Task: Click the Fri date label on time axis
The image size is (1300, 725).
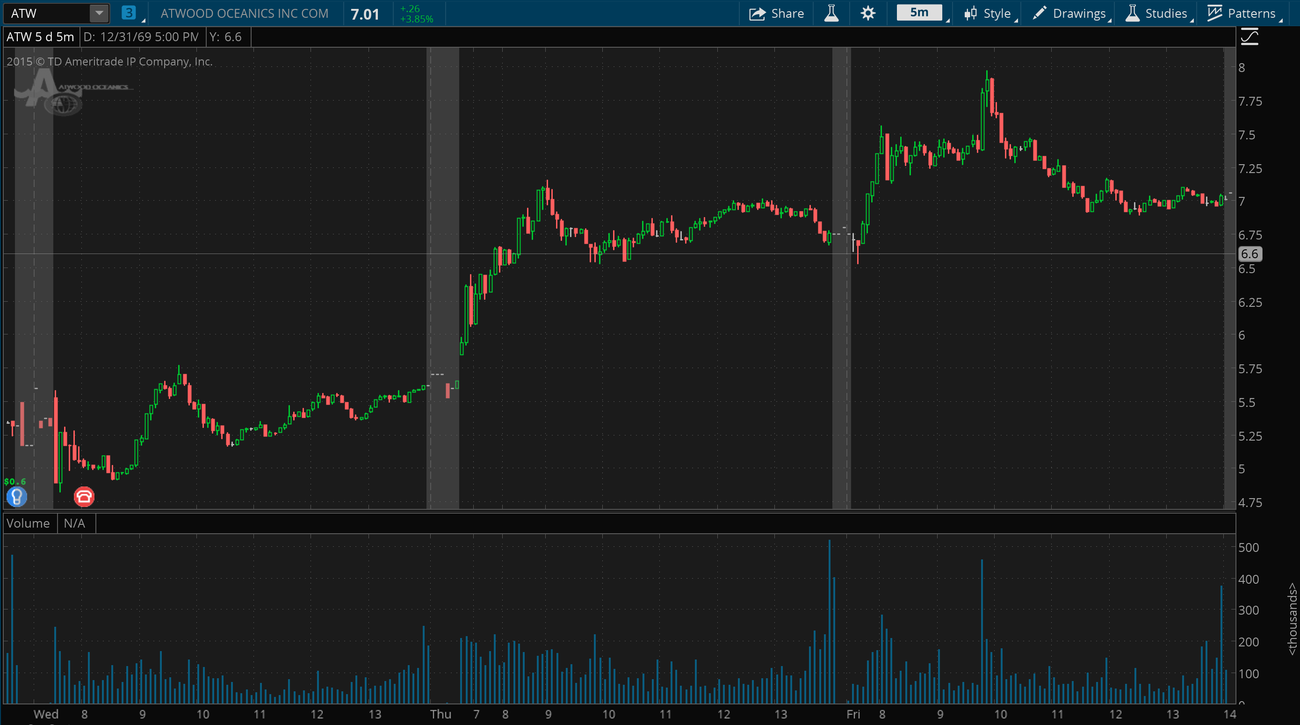Action: (853, 714)
